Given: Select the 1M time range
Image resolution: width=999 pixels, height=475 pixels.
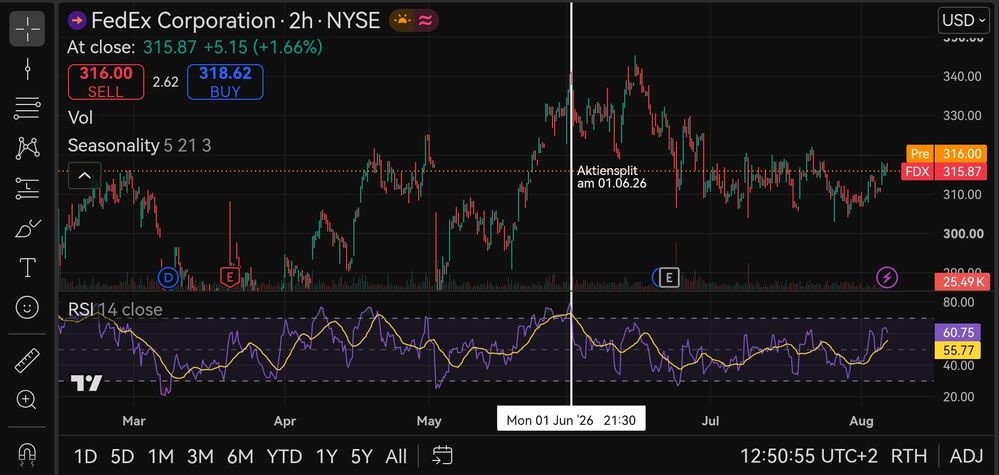Looking at the screenshot, I should [161, 456].
